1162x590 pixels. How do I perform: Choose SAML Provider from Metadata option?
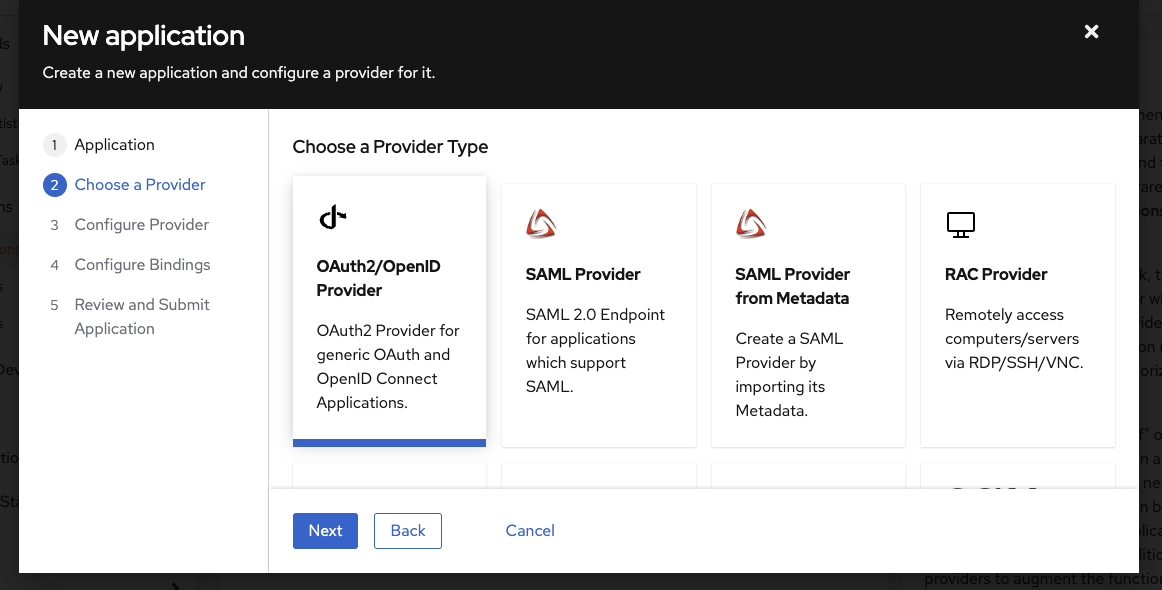(x=792, y=286)
